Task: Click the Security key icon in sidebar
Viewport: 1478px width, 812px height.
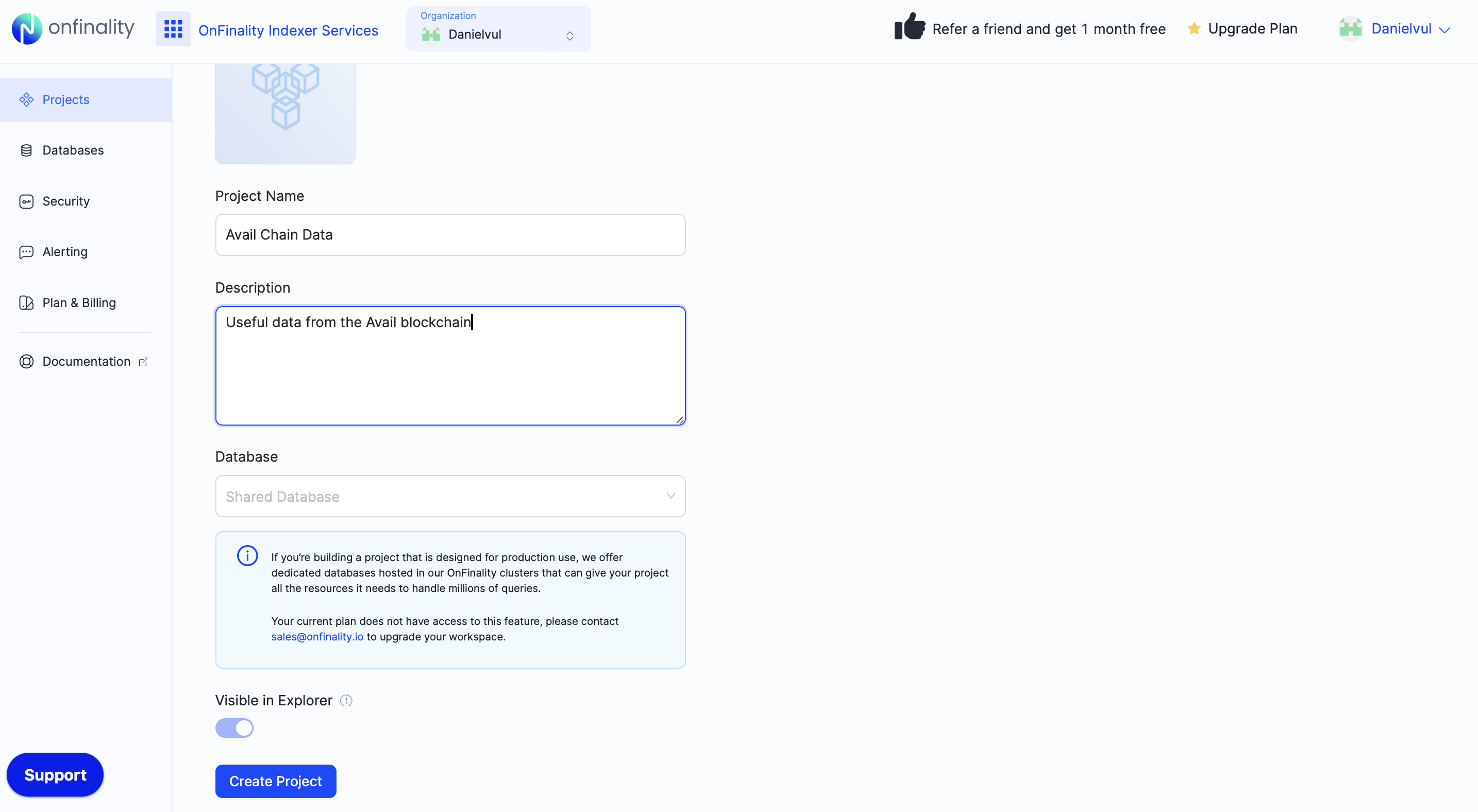Action: 27,201
